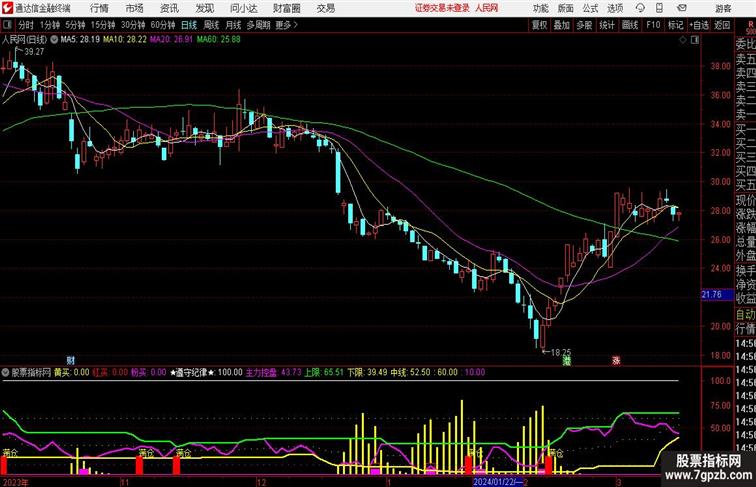Click the 多股 multi-stock button
Viewport: 756px width, 487px height.
(584, 25)
